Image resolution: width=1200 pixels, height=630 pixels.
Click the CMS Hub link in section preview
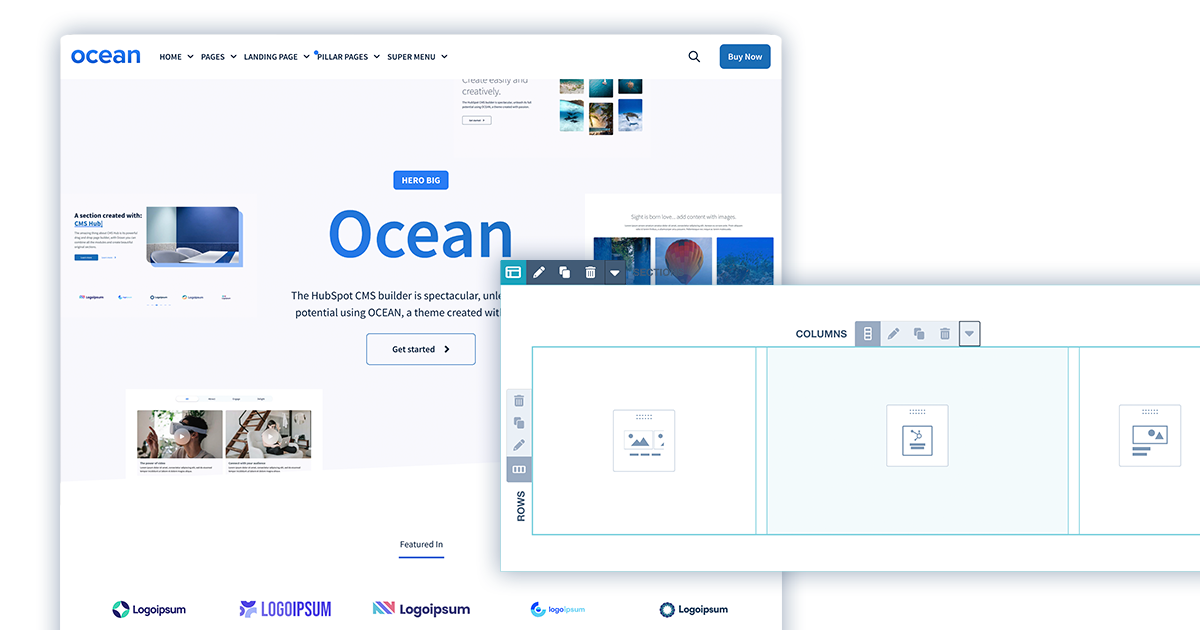(88, 224)
